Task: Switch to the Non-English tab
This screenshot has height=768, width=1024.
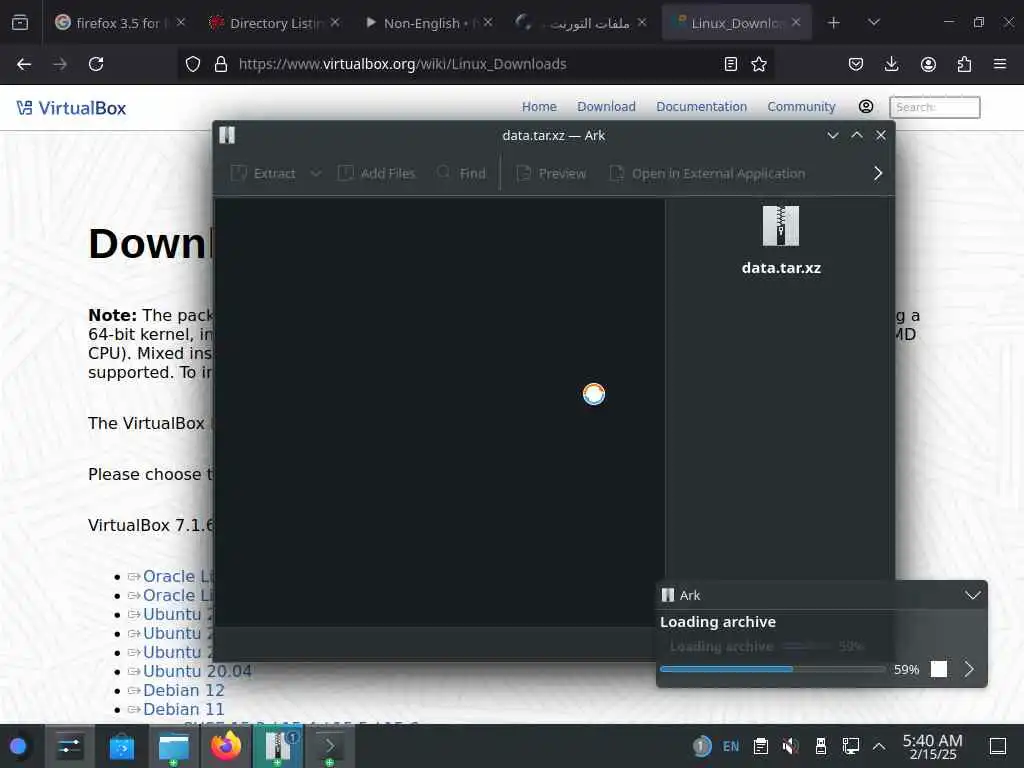Action: coord(428,23)
